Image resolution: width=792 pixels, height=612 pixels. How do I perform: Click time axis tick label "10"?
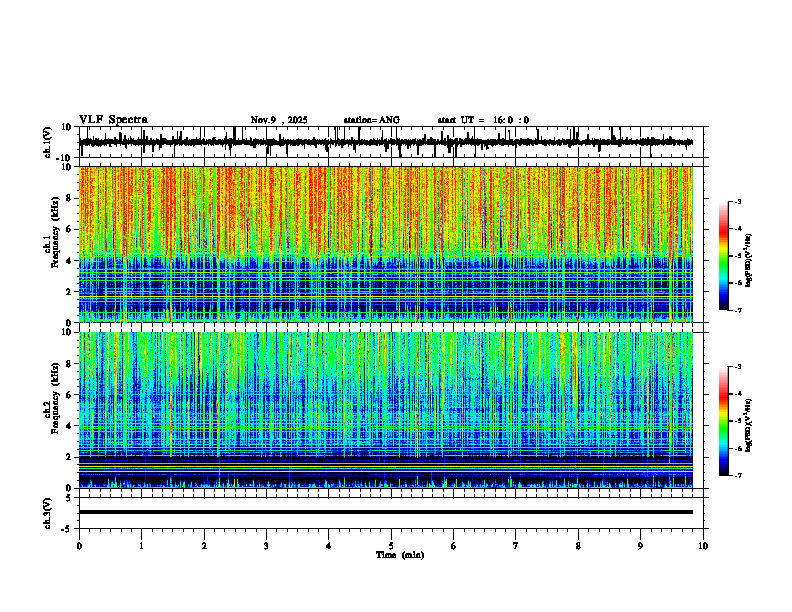click(x=703, y=546)
